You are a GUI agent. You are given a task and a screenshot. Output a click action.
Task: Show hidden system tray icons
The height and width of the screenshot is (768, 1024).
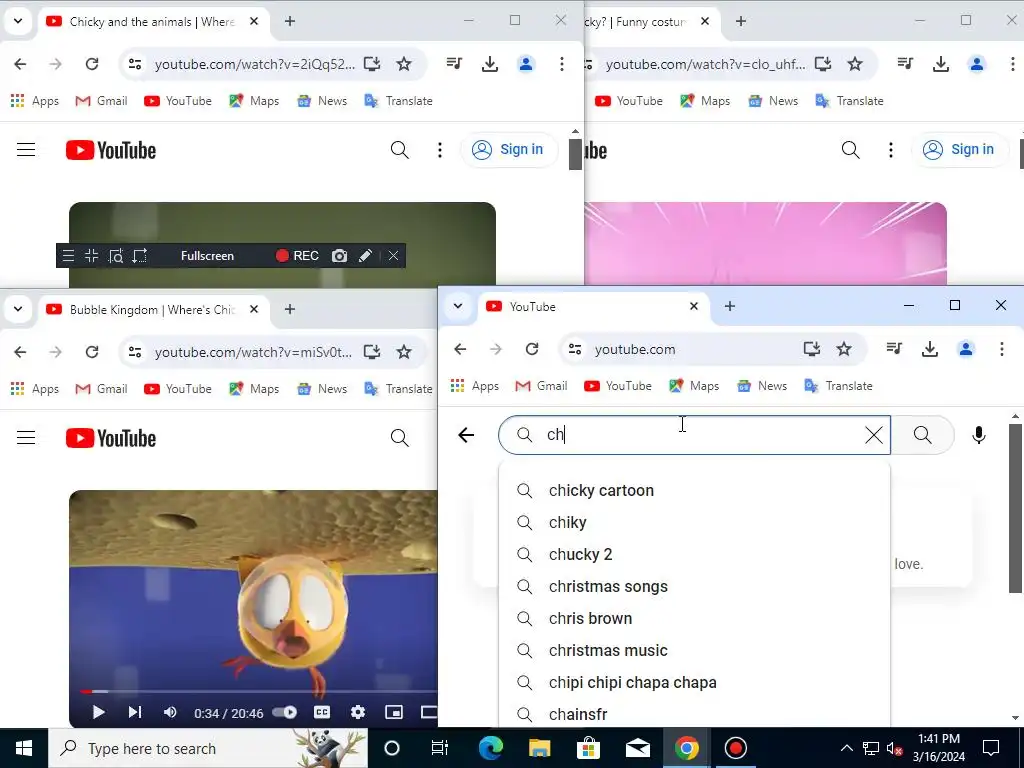tap(846, 748)
